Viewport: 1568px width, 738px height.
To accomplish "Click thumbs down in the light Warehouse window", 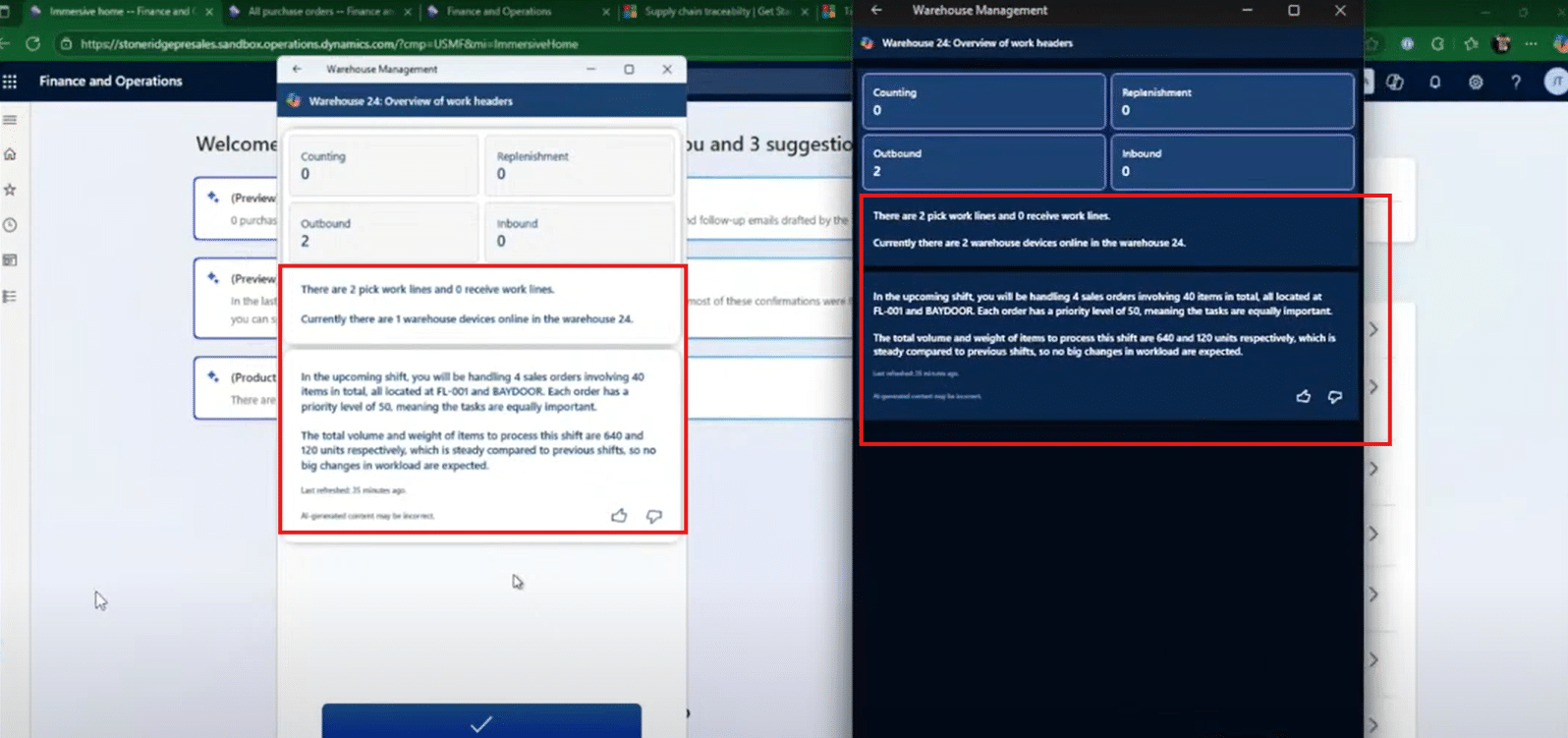I will [x=654, y=516].
